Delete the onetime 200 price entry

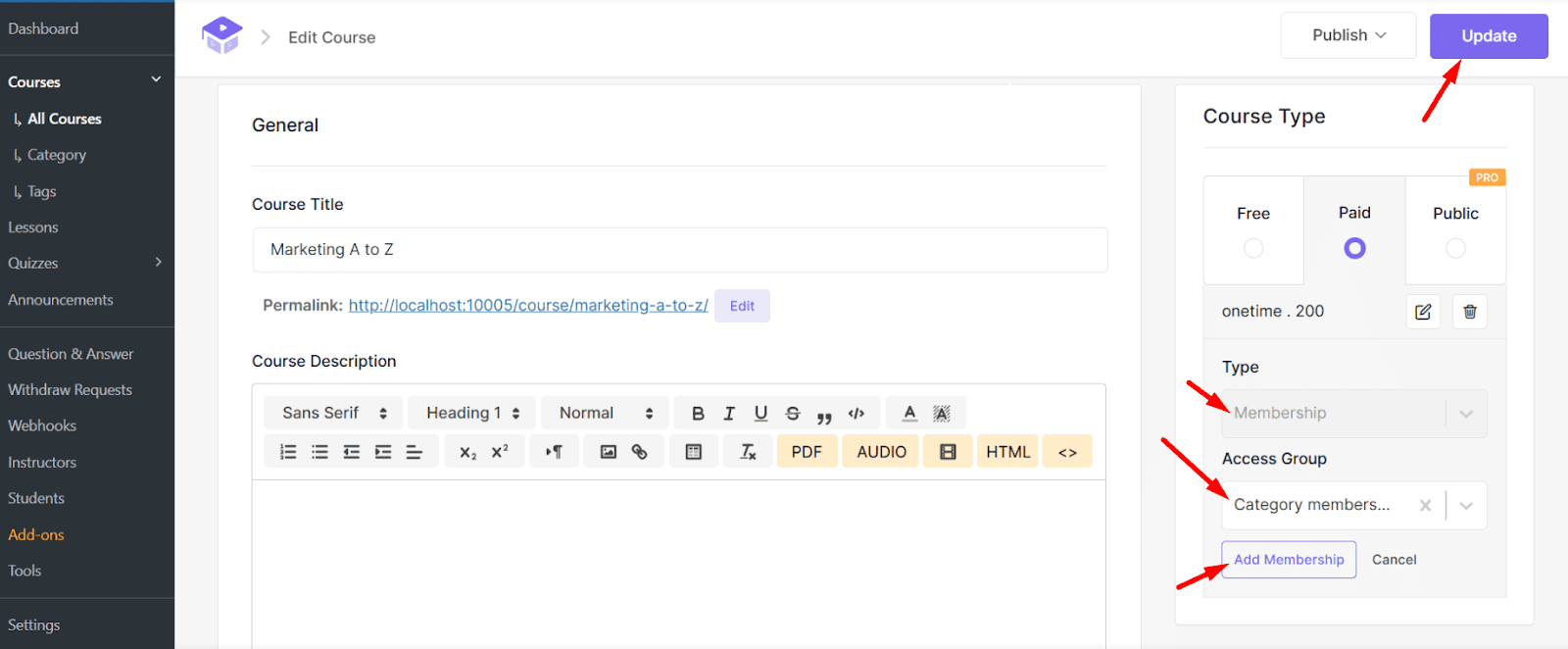point(1469,312)
